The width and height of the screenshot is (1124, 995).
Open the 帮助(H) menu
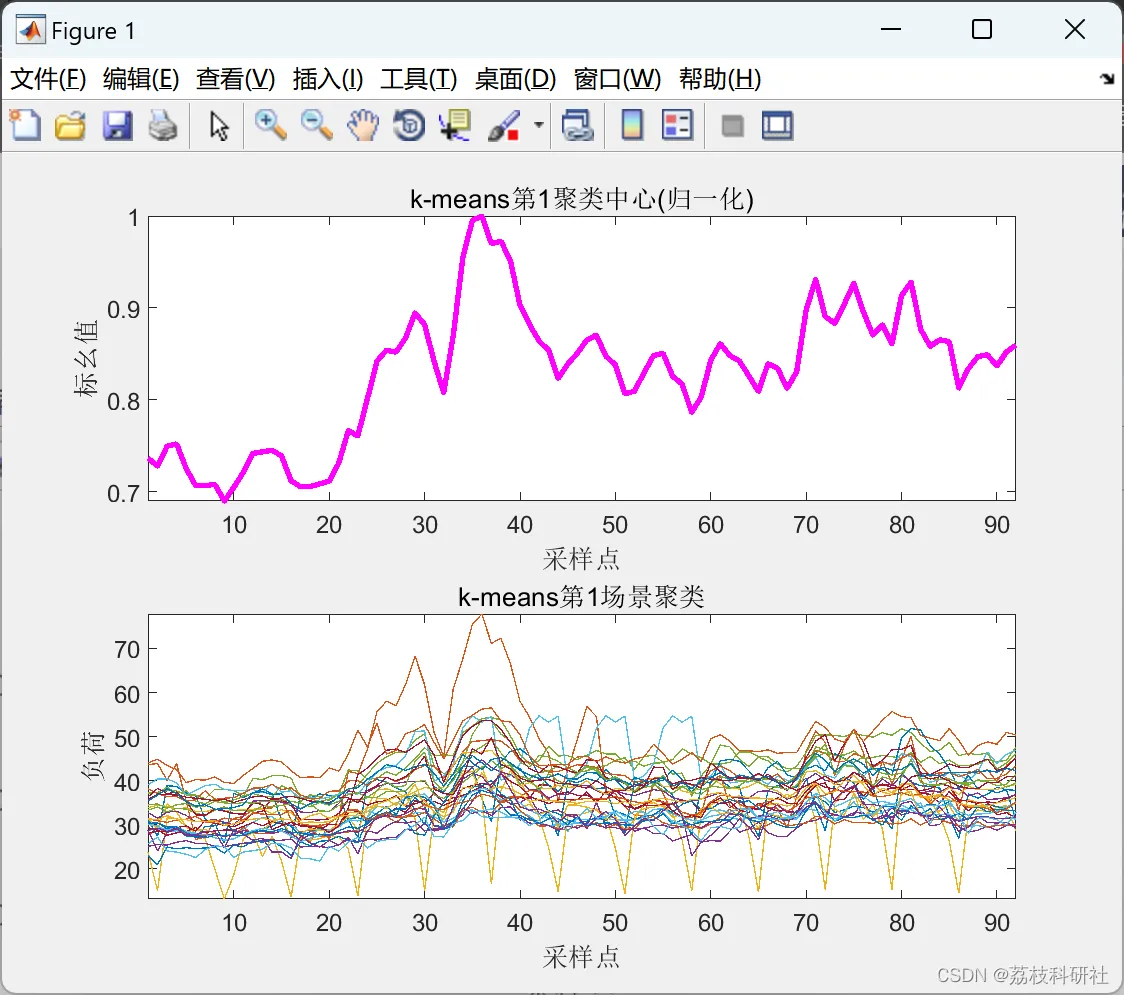click(x=720, y=79)
